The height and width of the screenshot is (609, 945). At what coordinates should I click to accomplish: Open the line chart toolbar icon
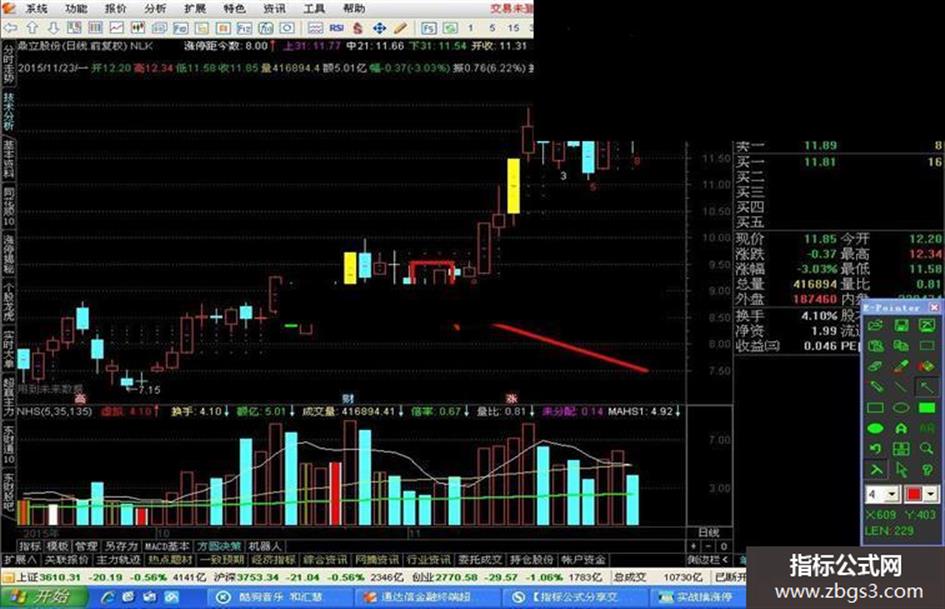[x=116, y=28]
